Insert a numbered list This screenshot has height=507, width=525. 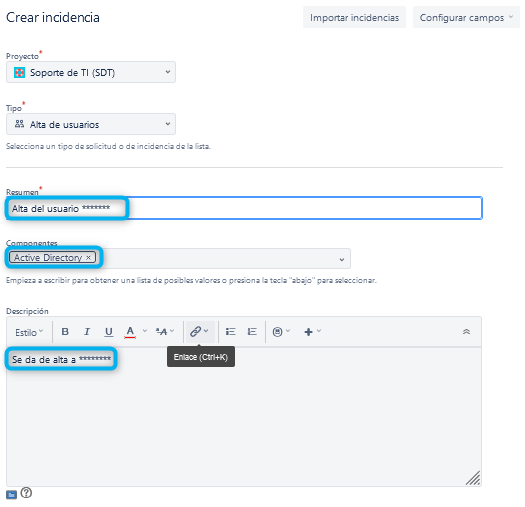[252, 332]
